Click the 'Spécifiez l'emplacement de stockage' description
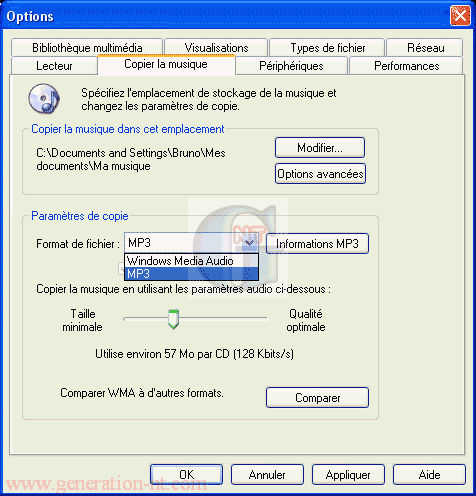This screenshot has width=476, height=496. pyautogui.click(x=209, y=99)
